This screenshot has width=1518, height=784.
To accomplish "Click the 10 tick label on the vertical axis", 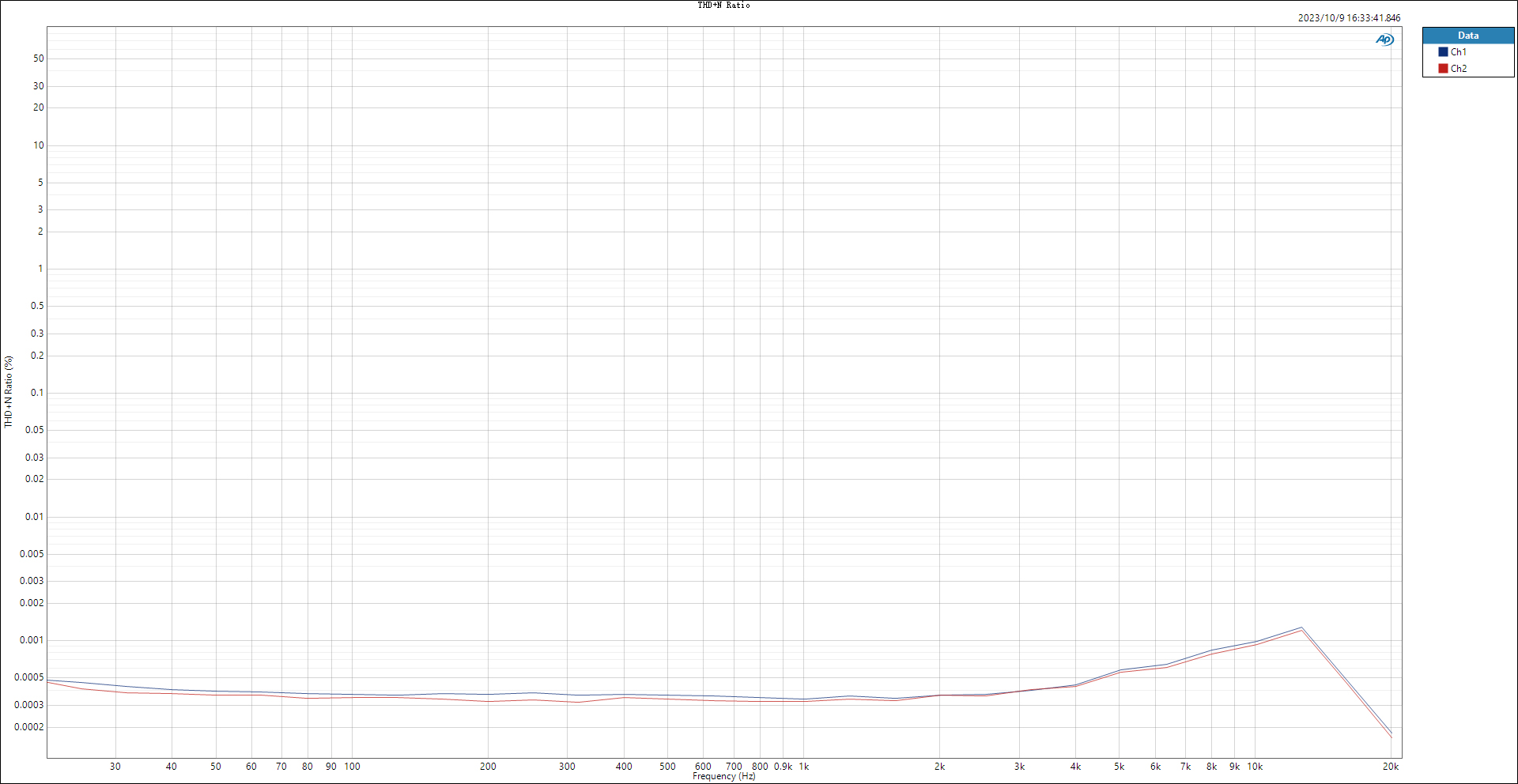I will 39,145.
